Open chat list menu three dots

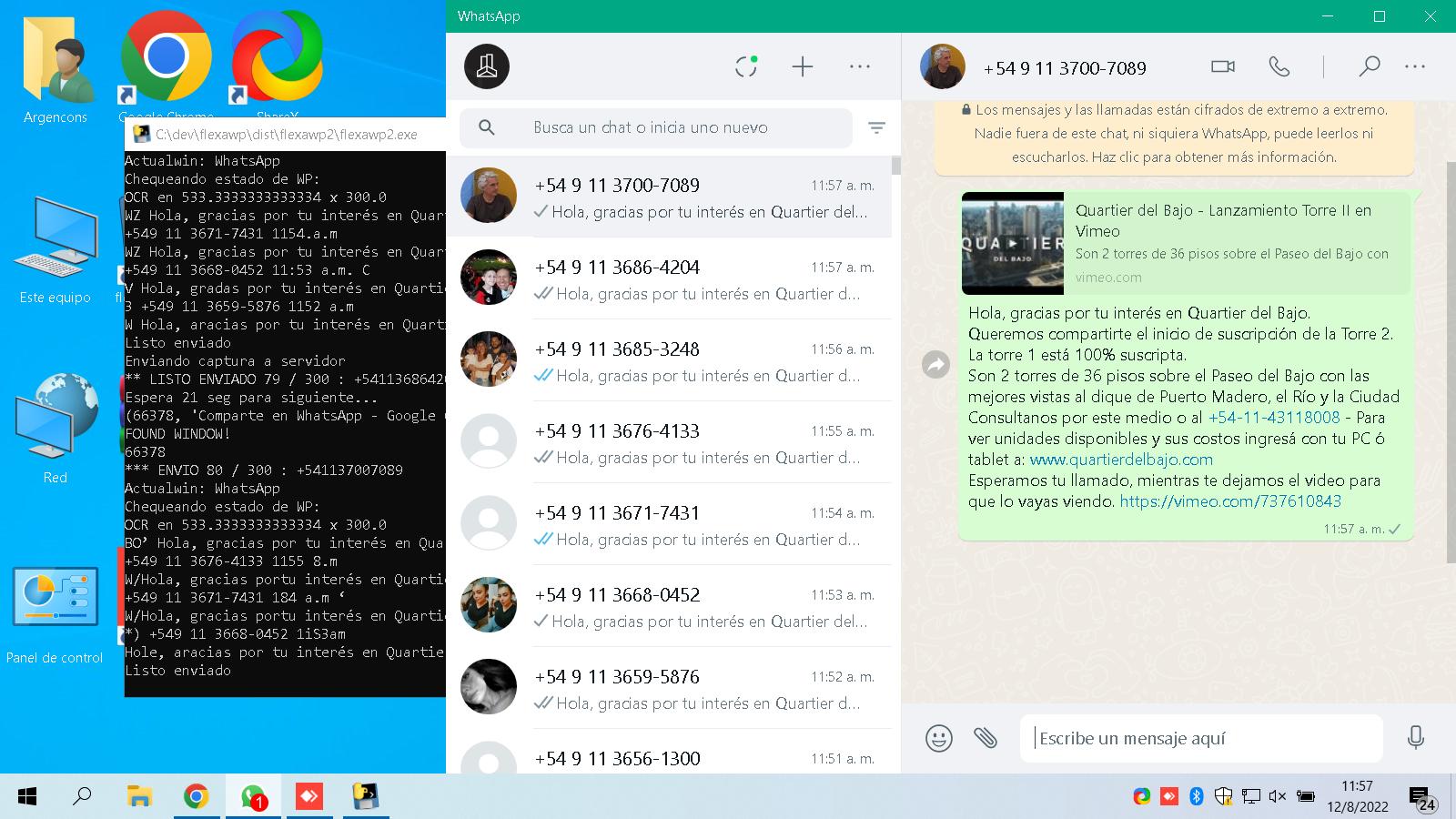860,66
